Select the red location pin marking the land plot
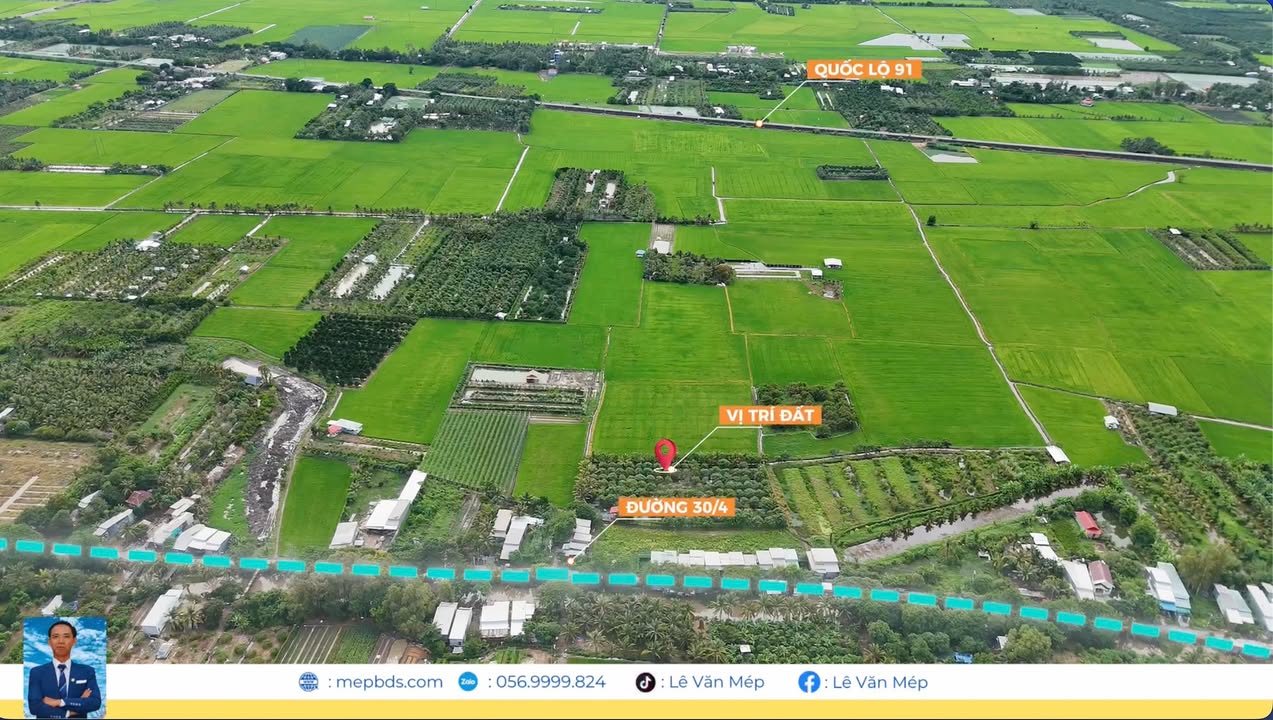The width and height of the screenshot is (1273, 720). (666, 455)
